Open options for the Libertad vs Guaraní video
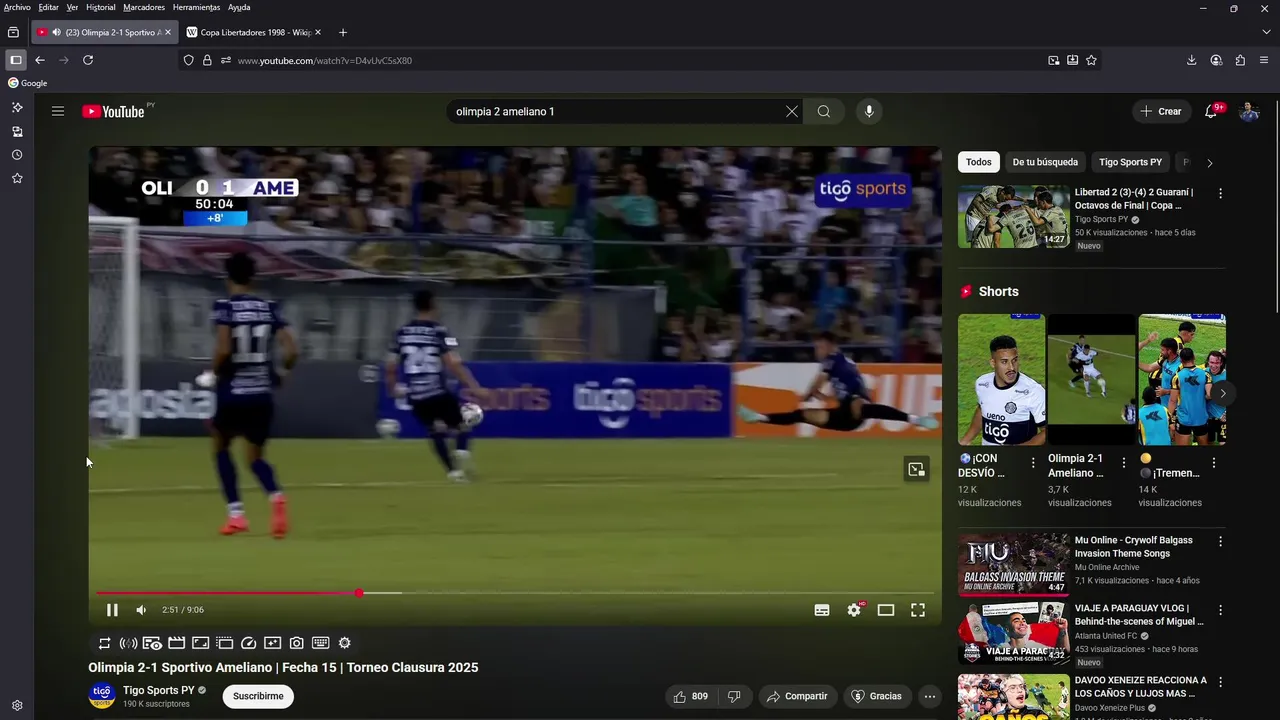 [1220, 193]
